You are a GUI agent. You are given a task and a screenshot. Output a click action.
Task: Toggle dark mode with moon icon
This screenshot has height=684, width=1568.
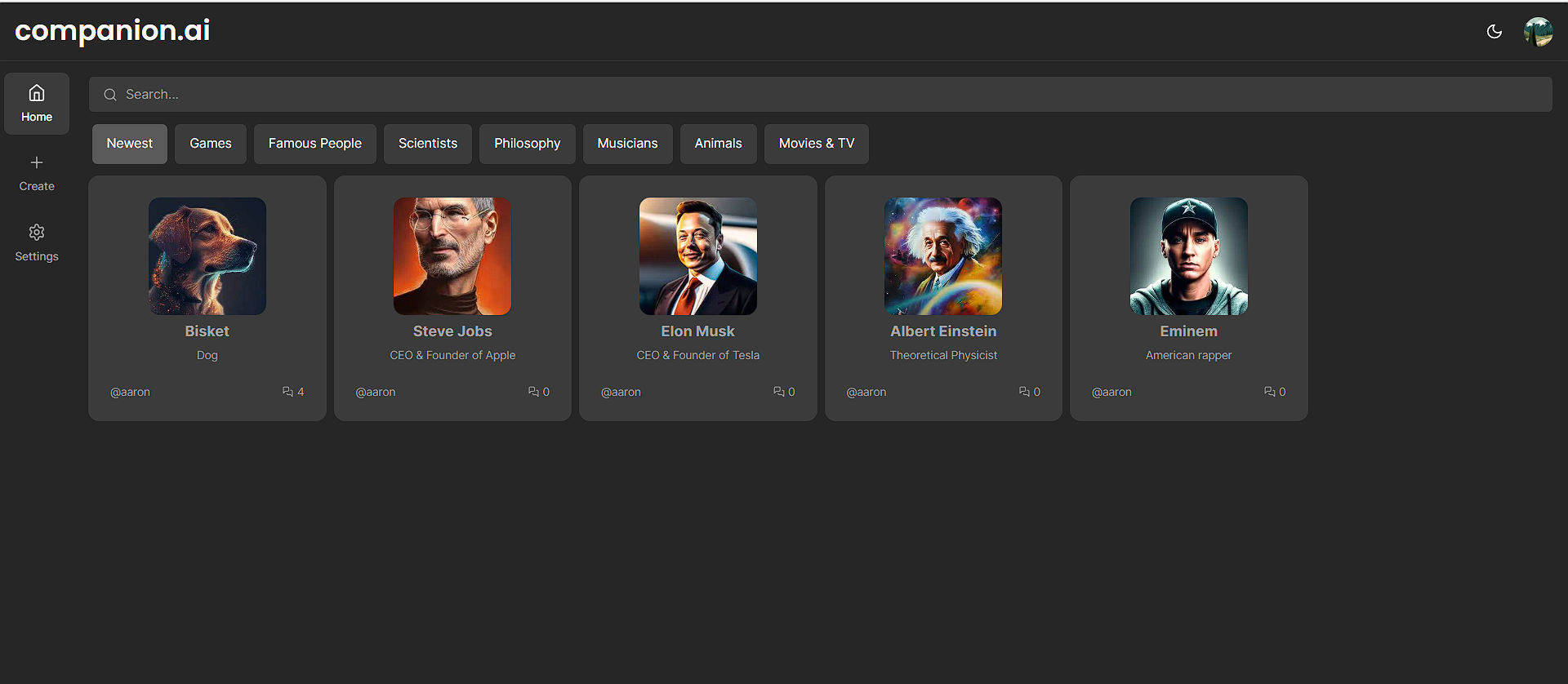[x=1494, y=32]
